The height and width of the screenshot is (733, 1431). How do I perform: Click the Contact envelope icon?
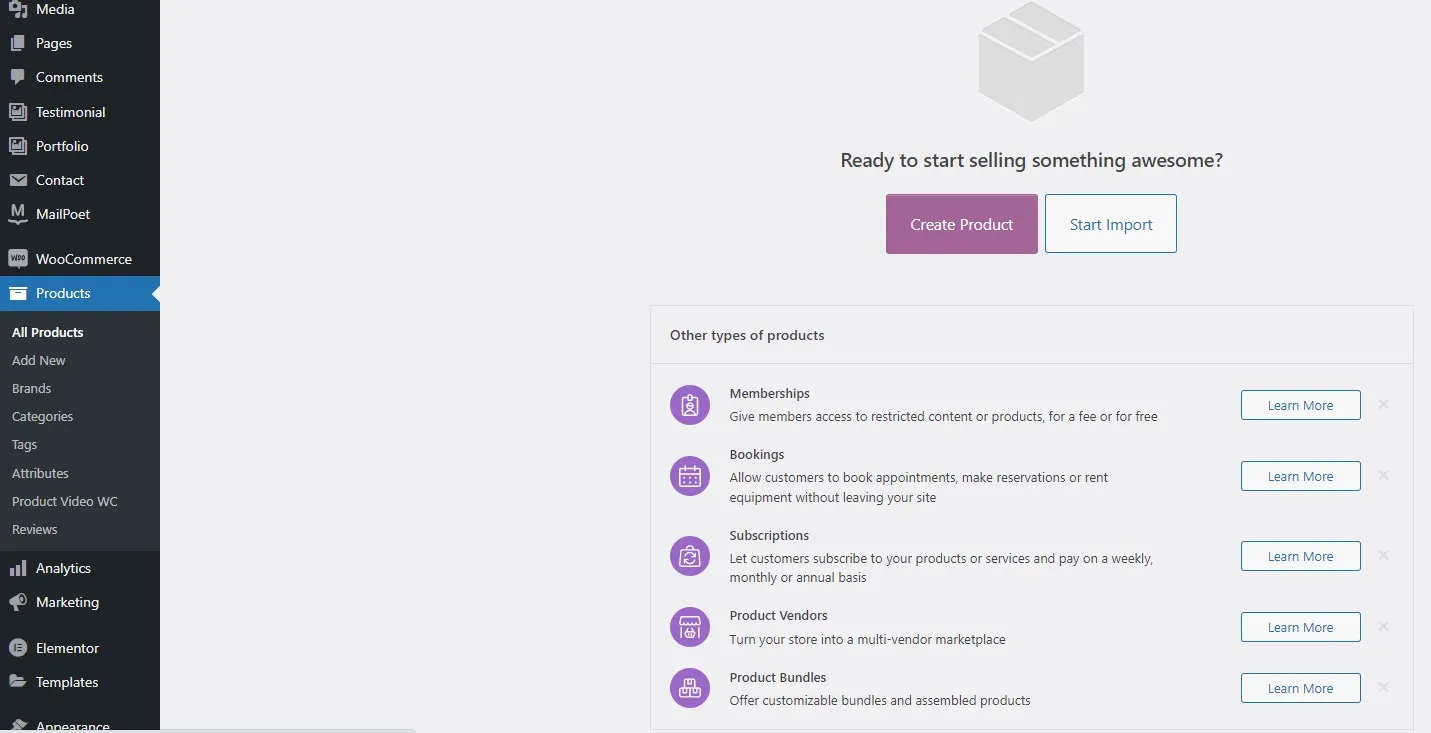pyautogui.click(x=18, y=180)
